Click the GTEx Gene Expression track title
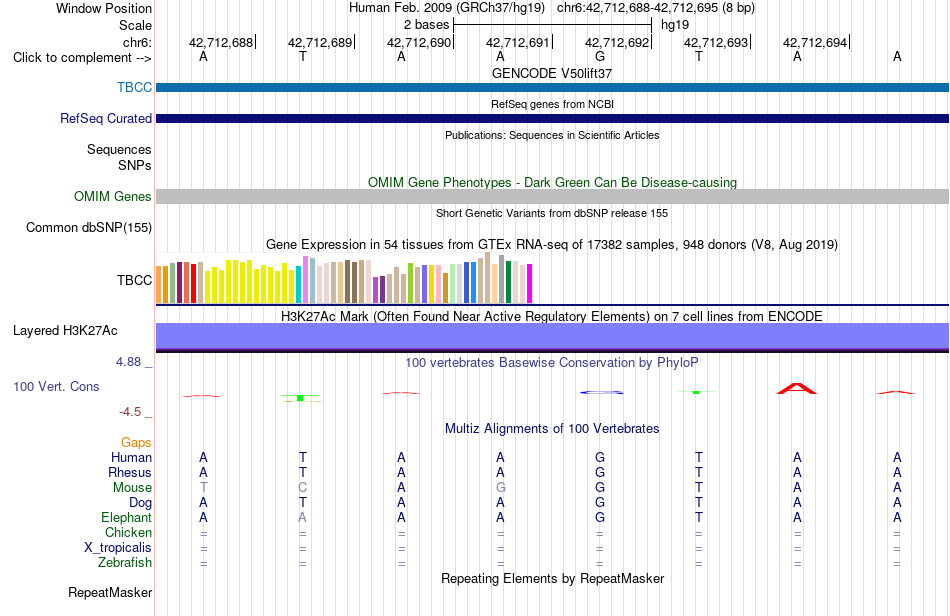Viewport: 950px width, 616px height. 552,245
